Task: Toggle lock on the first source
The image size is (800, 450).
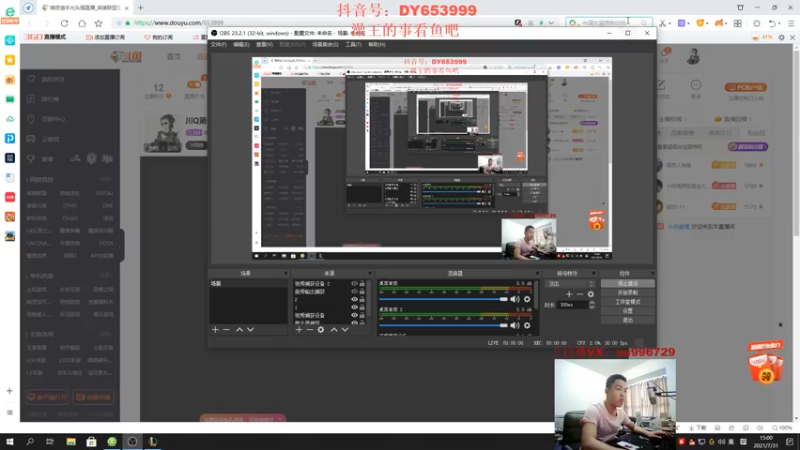Action: [362, 283]
